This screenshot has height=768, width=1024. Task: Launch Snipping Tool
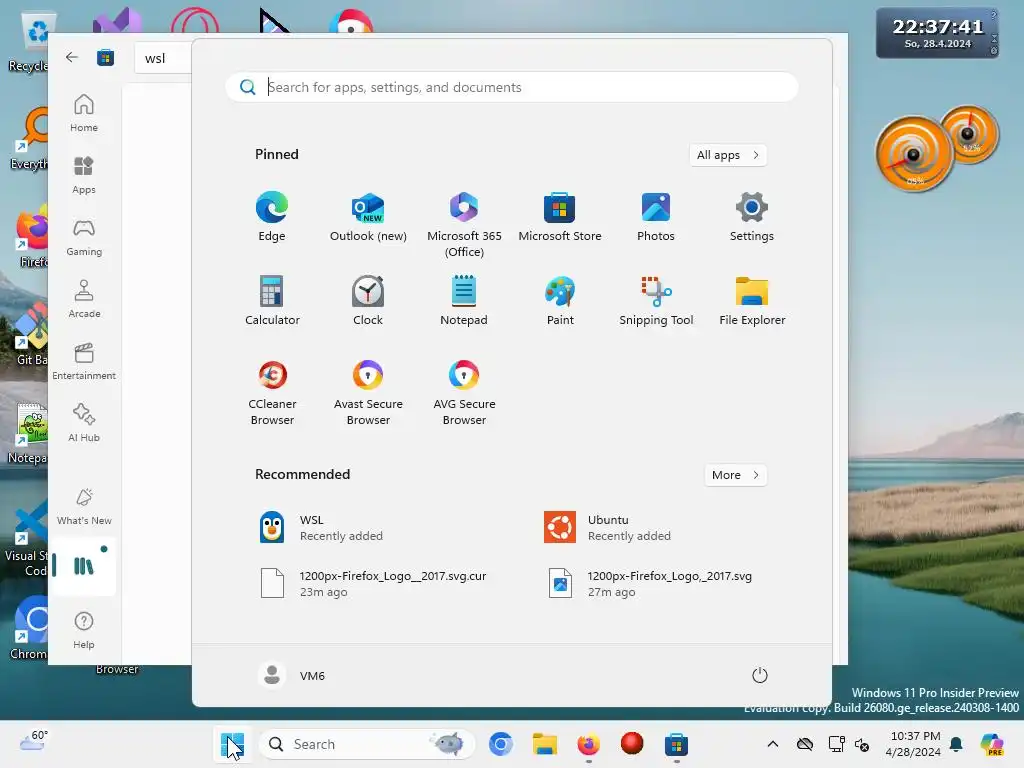656,300
